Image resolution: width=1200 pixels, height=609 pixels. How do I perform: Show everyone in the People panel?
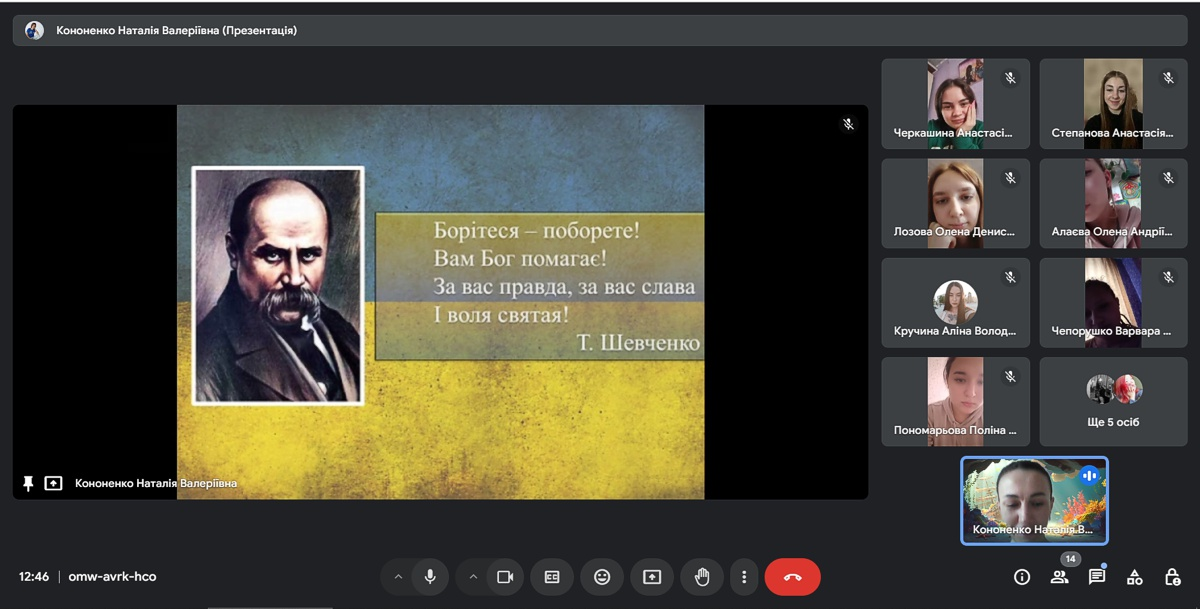tap(1059, 577)
